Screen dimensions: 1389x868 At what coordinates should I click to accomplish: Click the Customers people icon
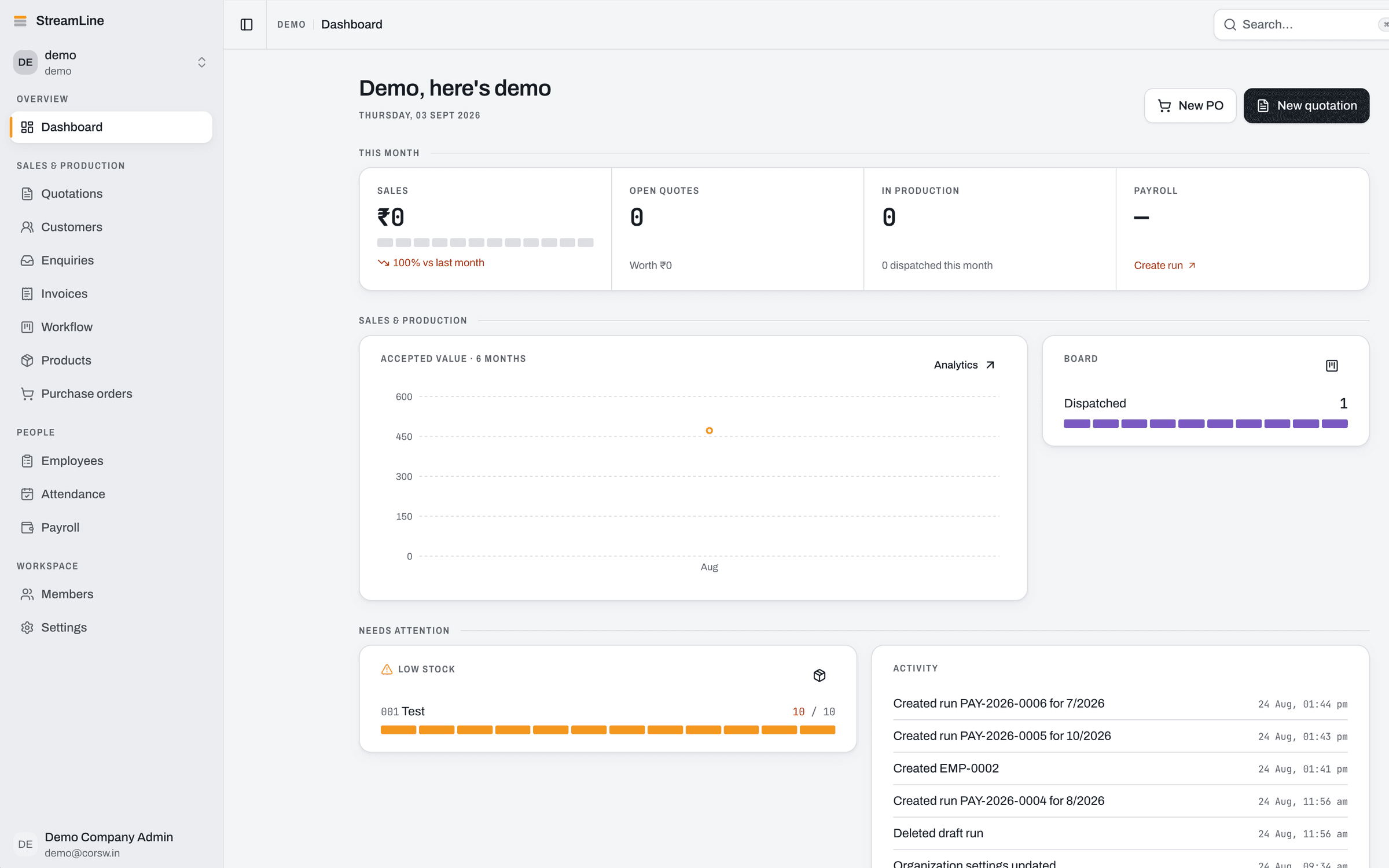pyautogui.click(x=27, y=227)
